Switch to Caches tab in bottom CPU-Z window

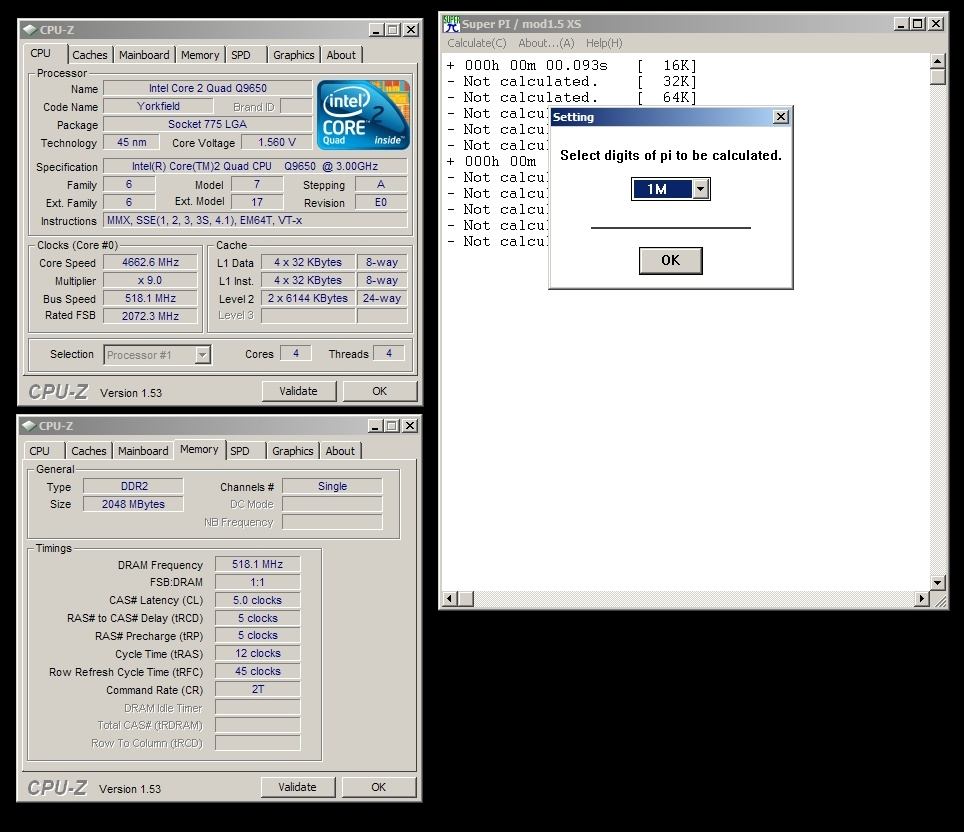(89, 451)
